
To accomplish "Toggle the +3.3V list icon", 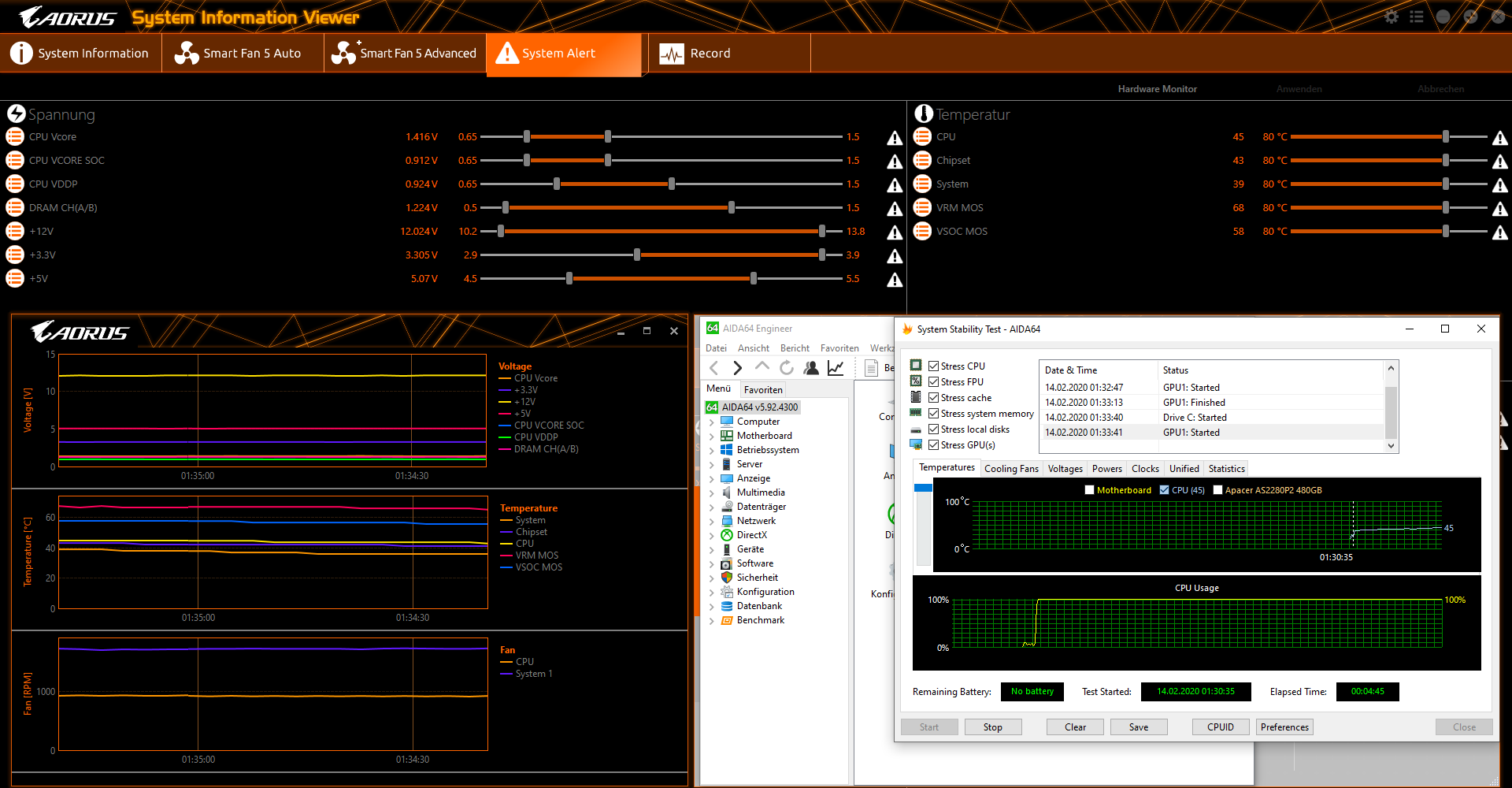I will [x=15, y=255].
